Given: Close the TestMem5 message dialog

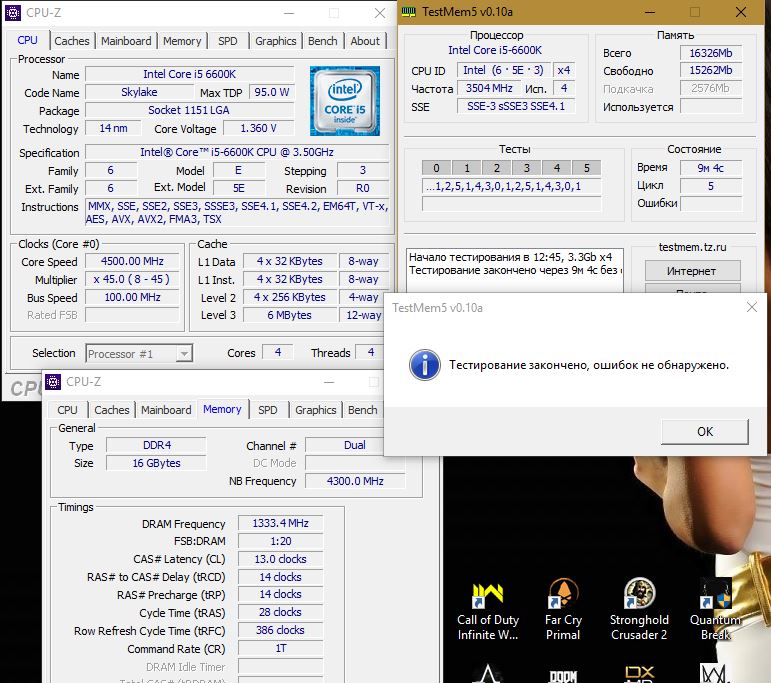Looking at the screenshot, I should pyautogui.click(x=751, y=307).
